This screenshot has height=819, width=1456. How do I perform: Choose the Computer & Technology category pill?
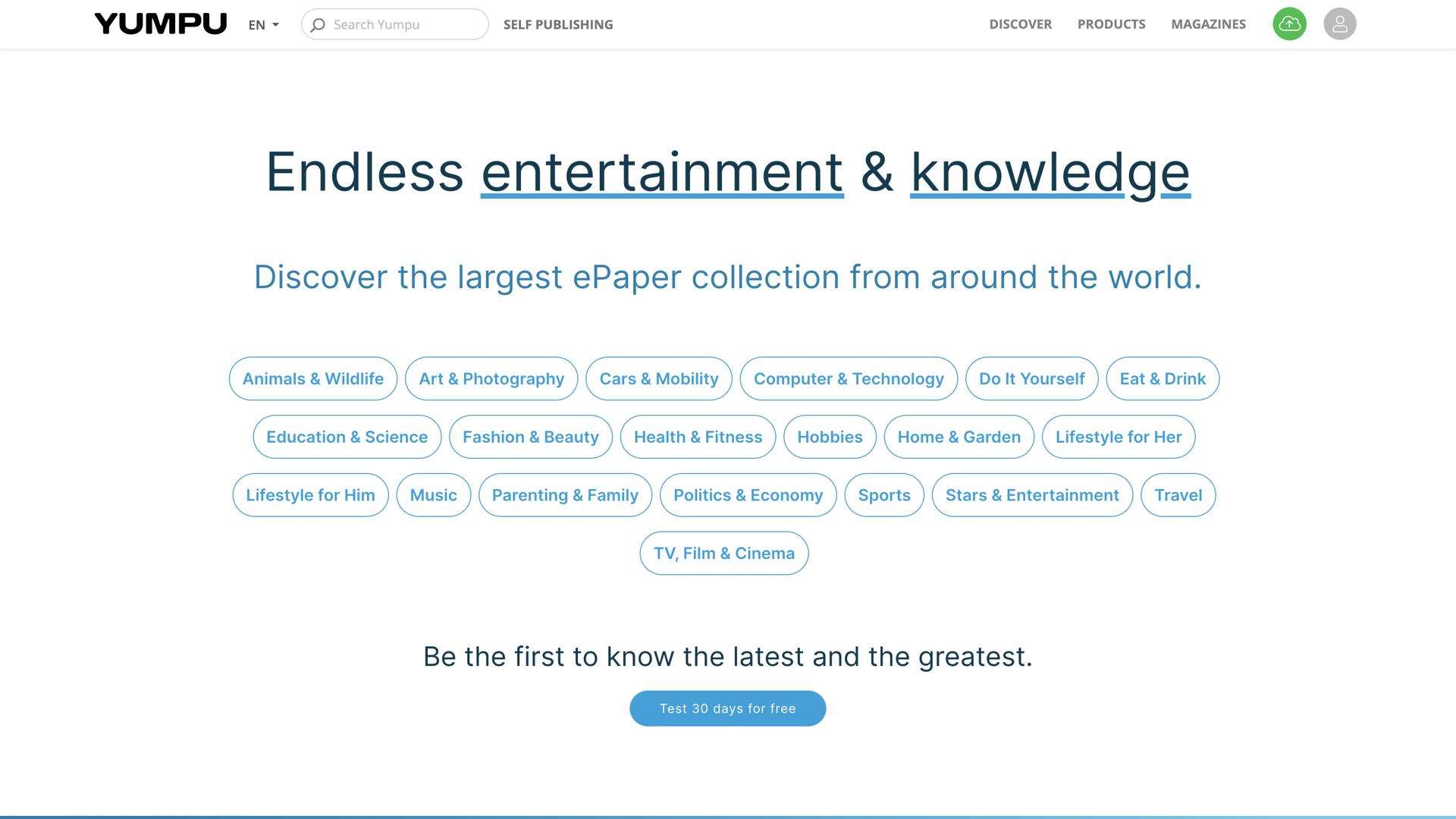click(x=849, y=379)
